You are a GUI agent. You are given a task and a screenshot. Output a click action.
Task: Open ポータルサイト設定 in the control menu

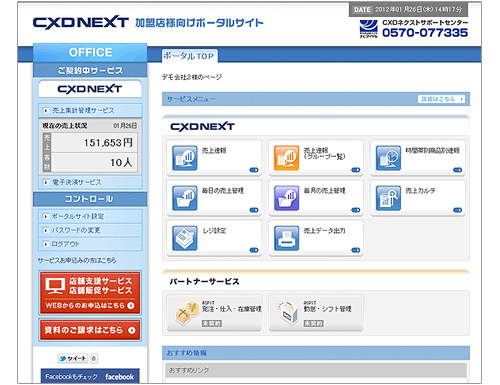[90, 216]
